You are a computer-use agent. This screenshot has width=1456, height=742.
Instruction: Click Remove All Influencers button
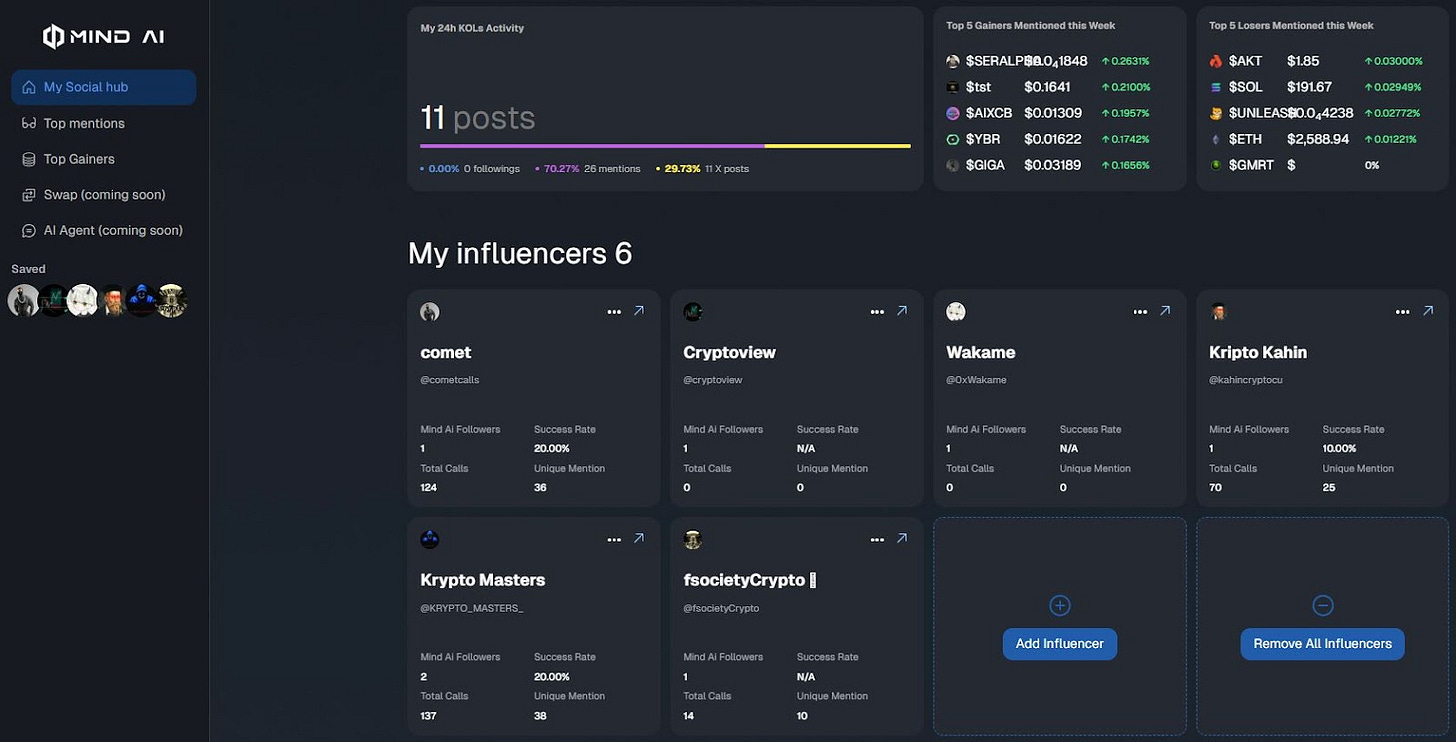tap(1323, 644)
